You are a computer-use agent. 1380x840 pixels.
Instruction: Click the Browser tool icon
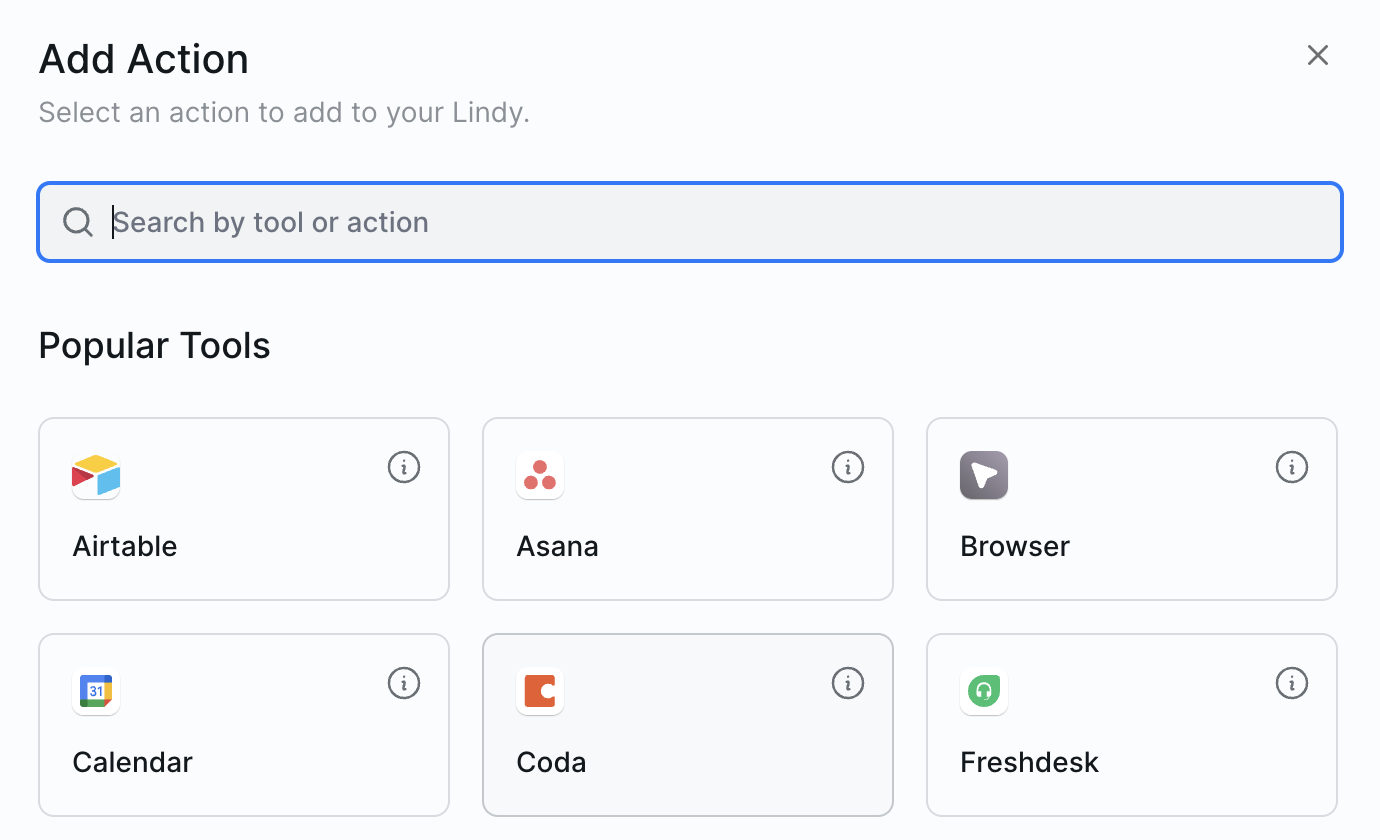click(984, 476)
